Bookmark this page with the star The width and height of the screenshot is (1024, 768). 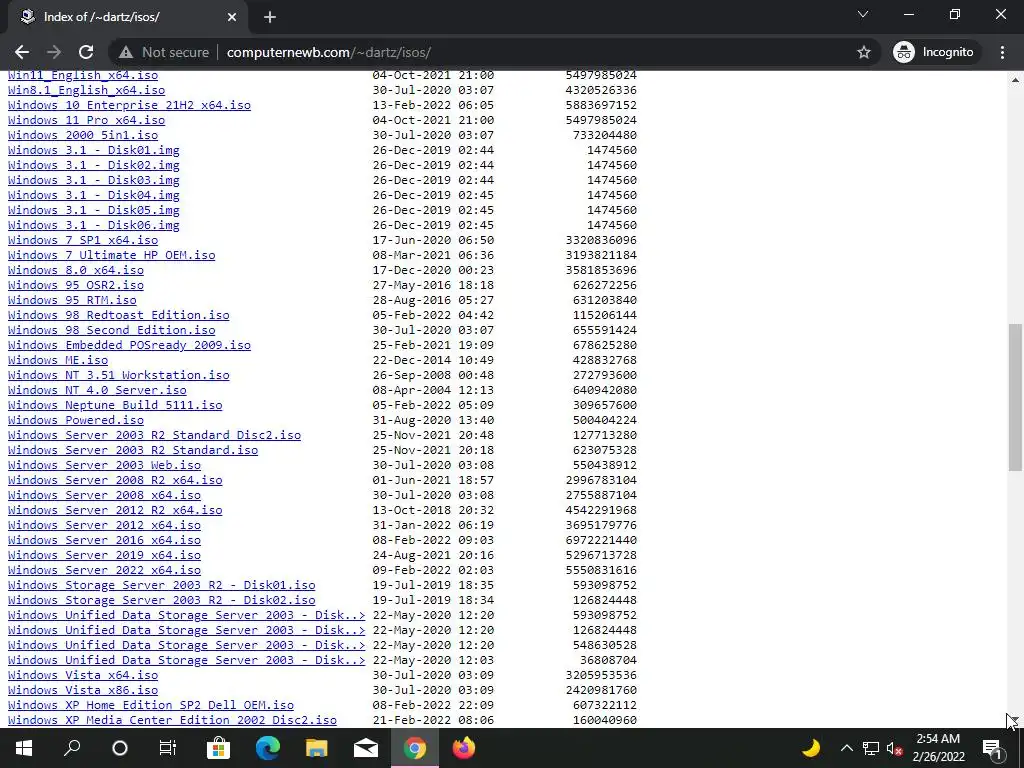(863, 52)
